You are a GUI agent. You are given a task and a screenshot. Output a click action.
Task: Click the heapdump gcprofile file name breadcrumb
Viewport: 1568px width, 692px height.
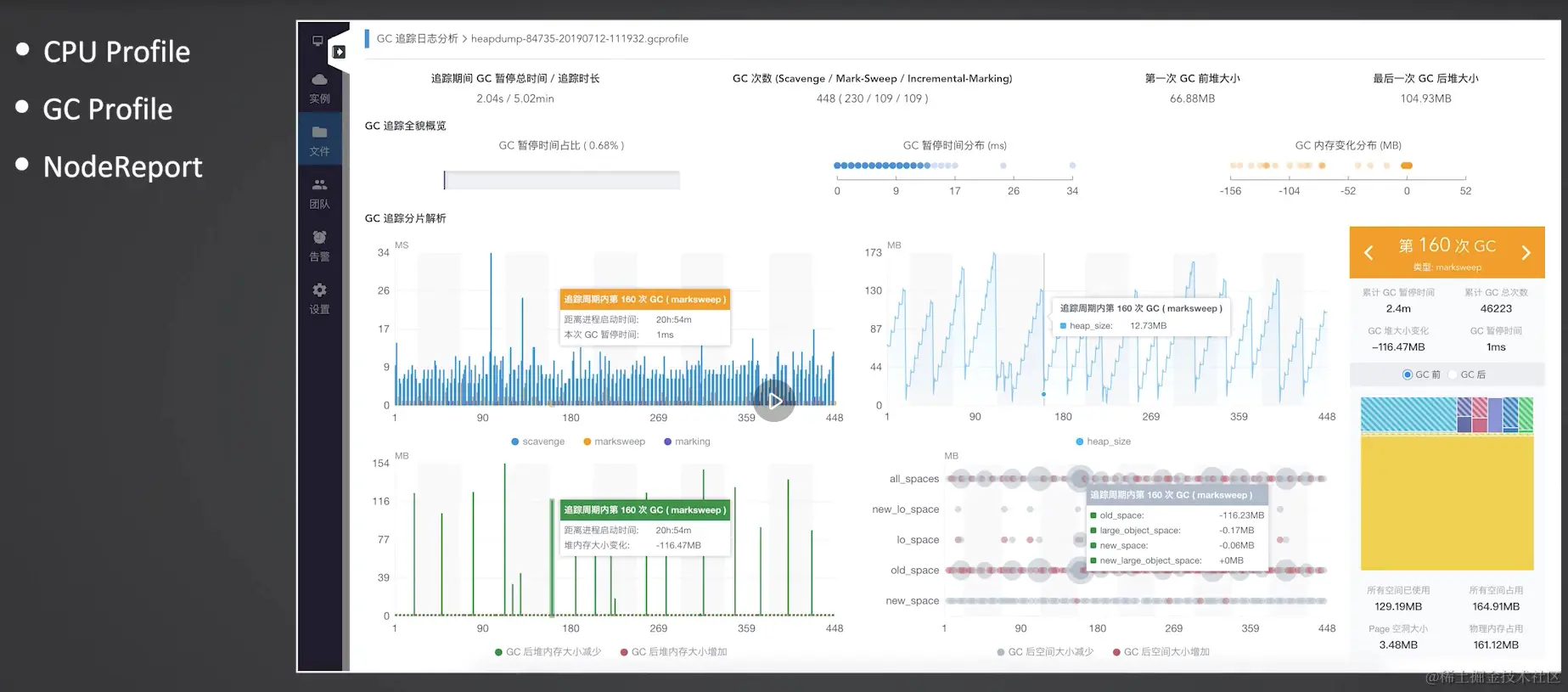click(x=580, y=38)
